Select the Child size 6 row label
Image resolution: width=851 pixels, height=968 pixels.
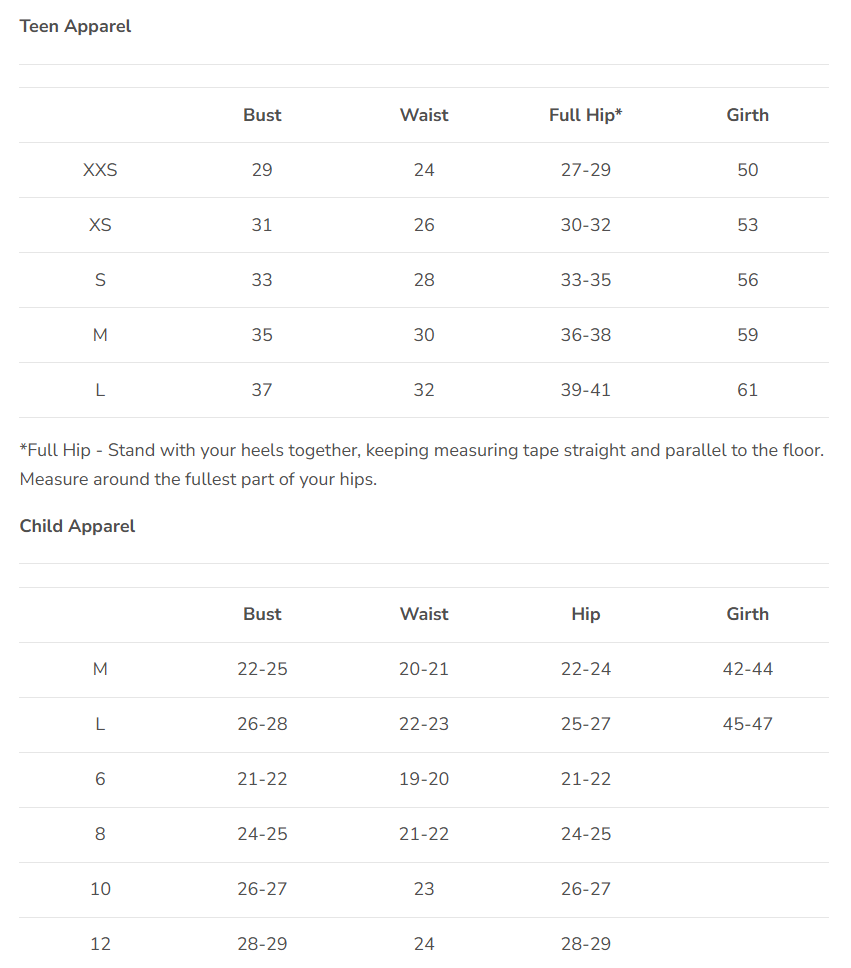click(100, 779)
